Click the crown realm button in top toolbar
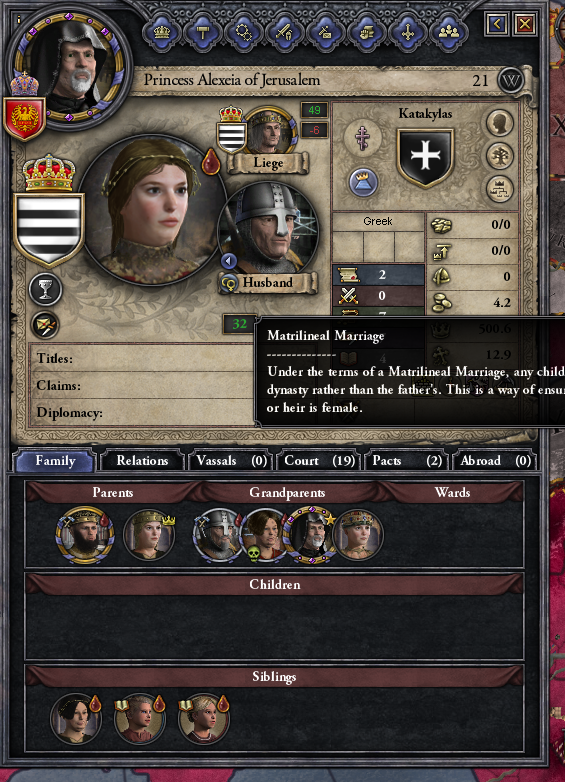Viewport: 565px width, 782px height. point(161,33)
